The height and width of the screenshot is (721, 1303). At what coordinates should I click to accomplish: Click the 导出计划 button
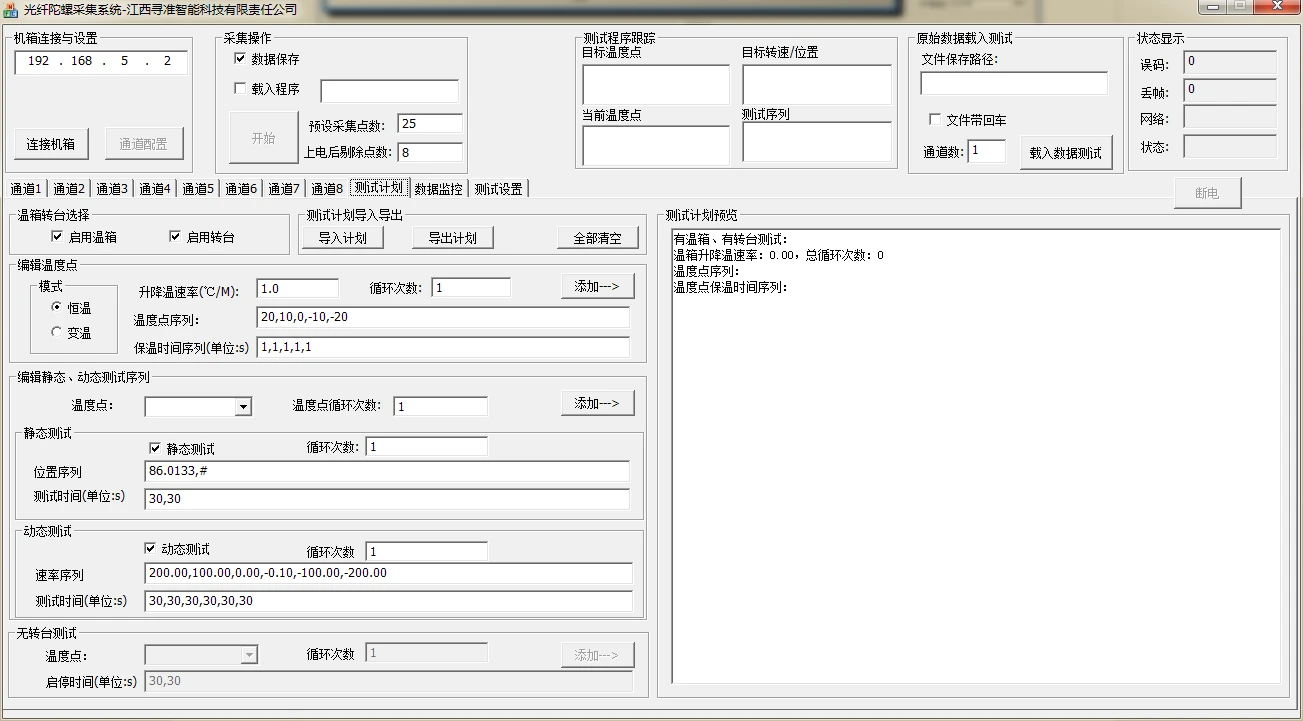click(x=453, y=238)
